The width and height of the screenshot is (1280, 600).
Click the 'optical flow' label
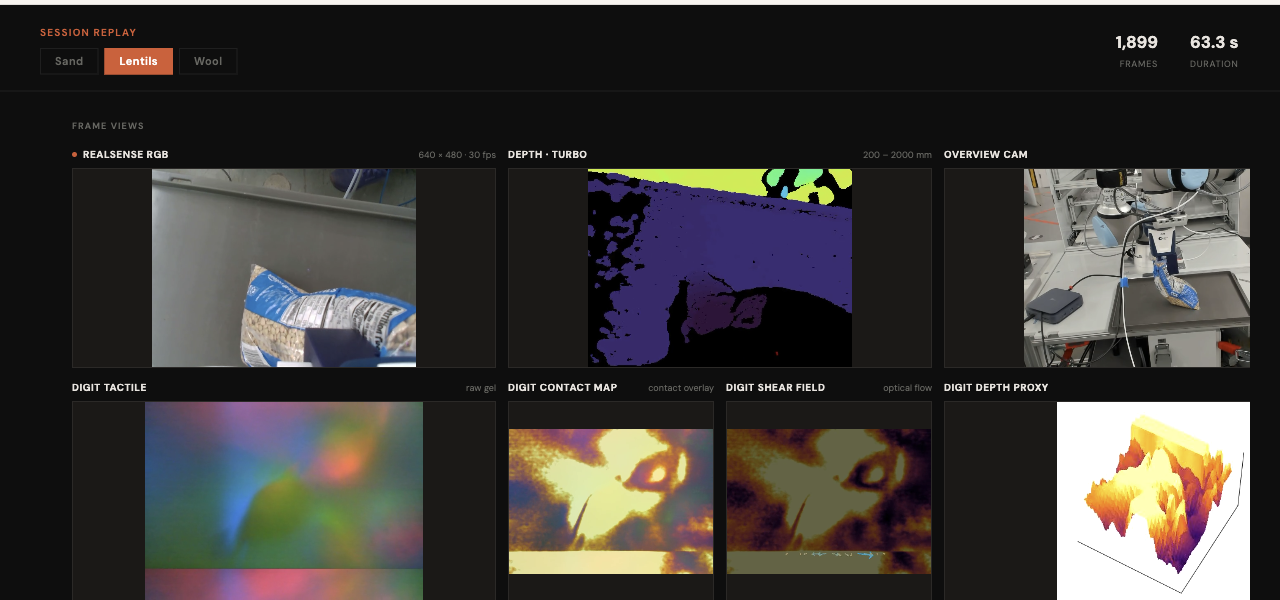(907, 388)
